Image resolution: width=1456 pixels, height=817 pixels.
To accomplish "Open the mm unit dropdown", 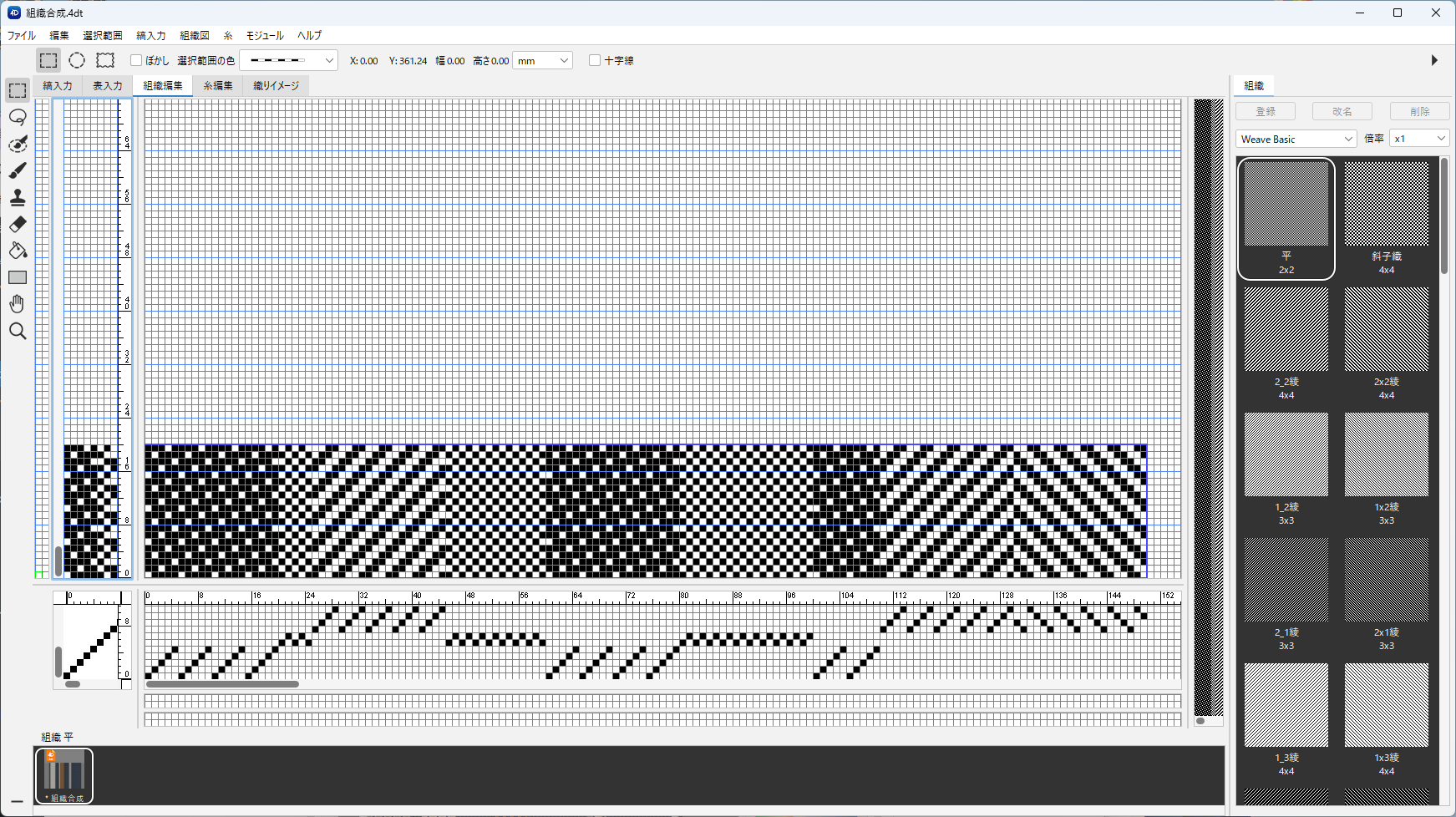I will (542, 60).
